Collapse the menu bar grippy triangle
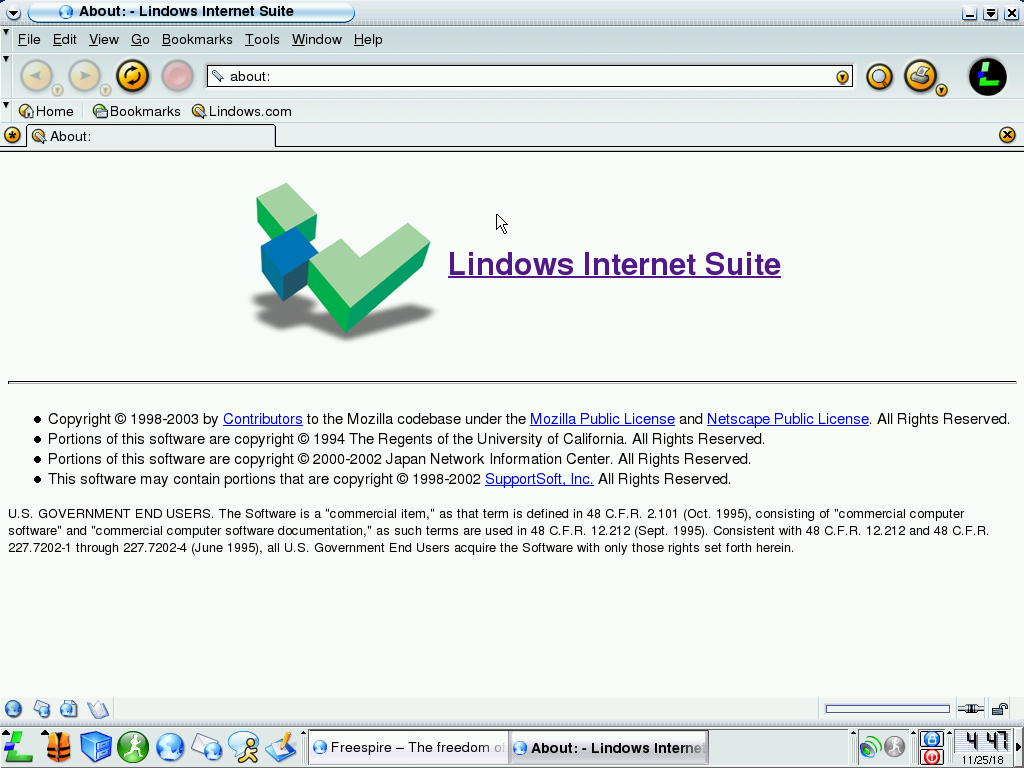The image size is (1024, 768). 6,32
